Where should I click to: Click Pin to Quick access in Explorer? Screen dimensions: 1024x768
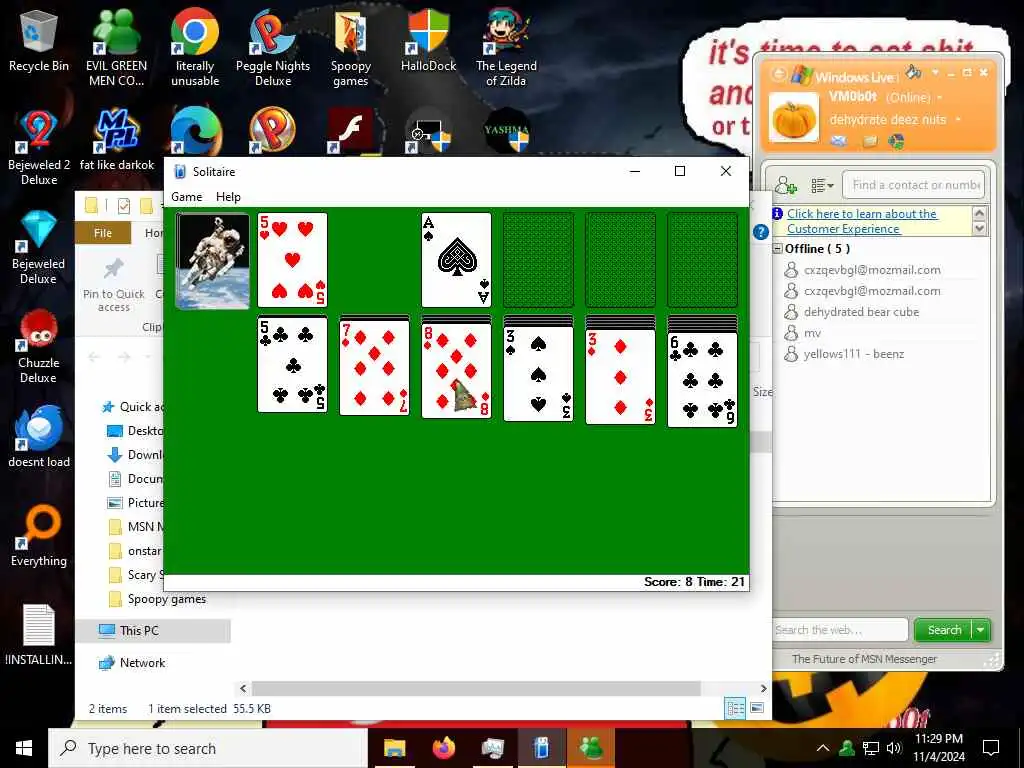click(x=114, y=284)
